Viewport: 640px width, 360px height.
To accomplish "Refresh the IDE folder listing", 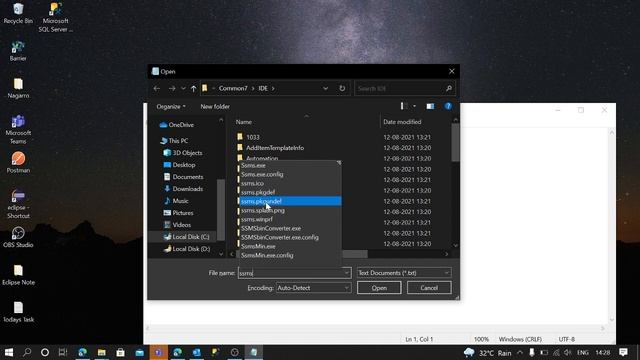I will pyautogui.click(x=342, y=88).
